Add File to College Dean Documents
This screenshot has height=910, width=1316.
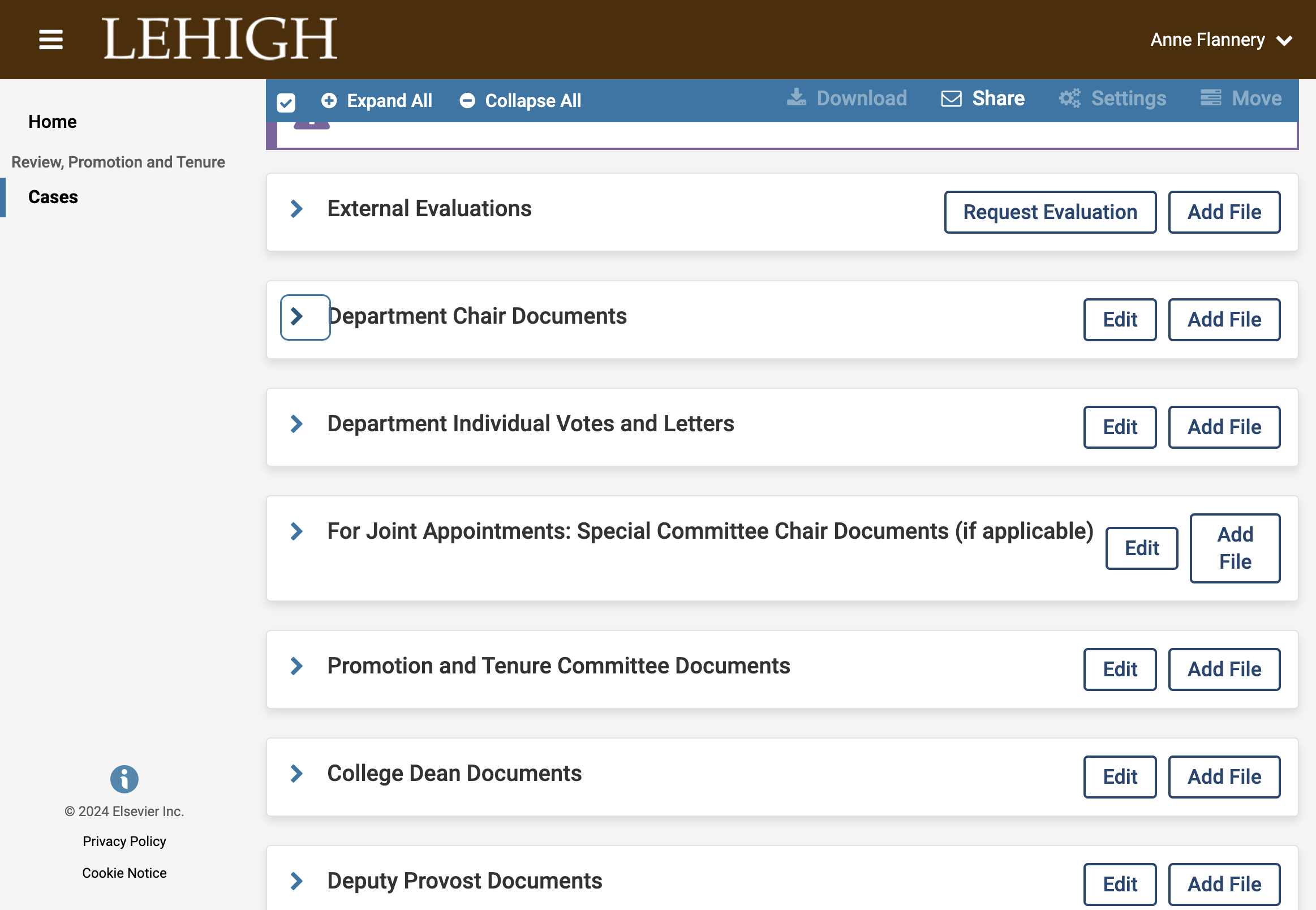pos(1224,777)
